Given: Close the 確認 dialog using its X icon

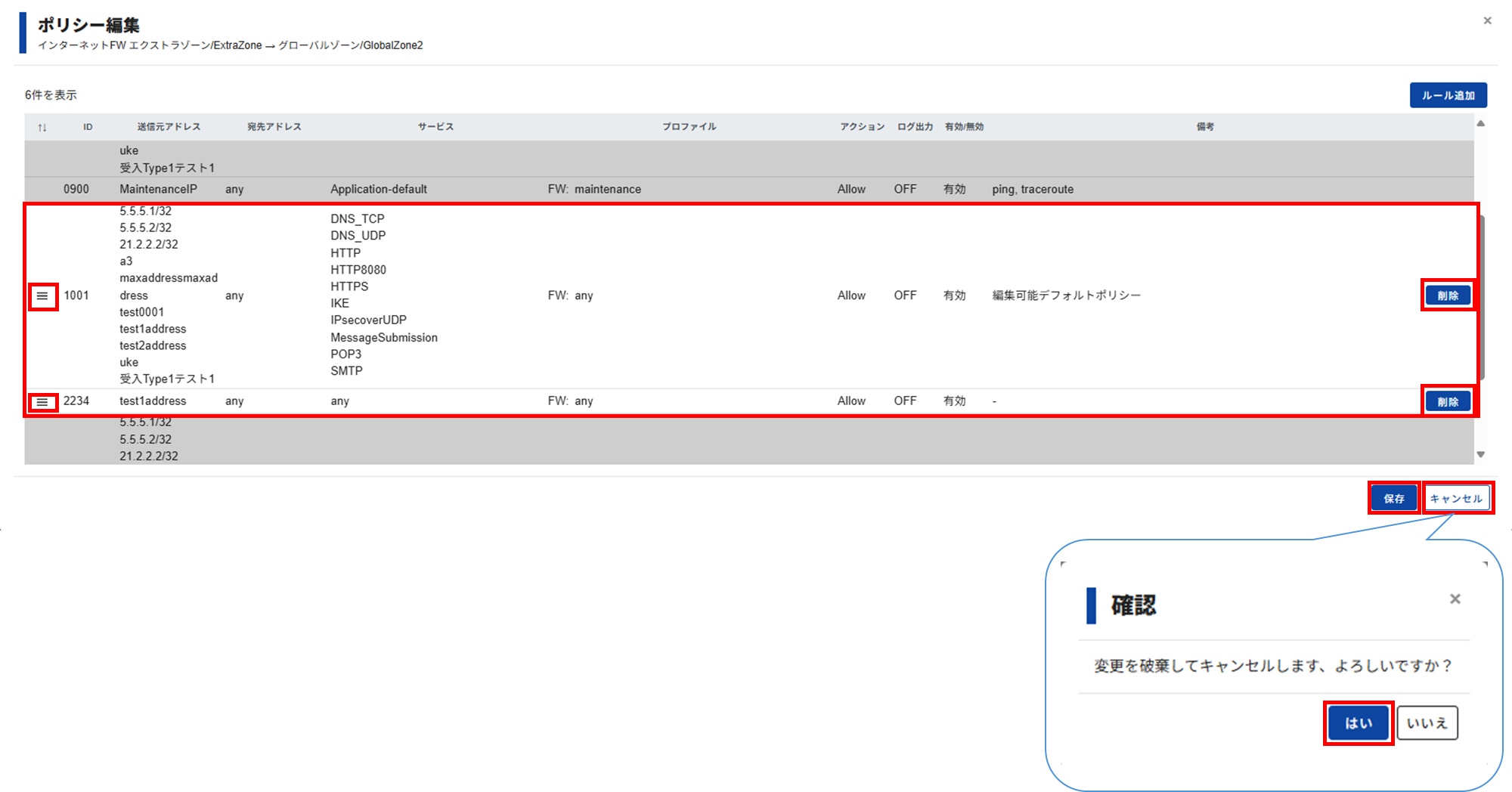Looking at the screenshot, I should pyautogui.click(x=1455, y=599).
